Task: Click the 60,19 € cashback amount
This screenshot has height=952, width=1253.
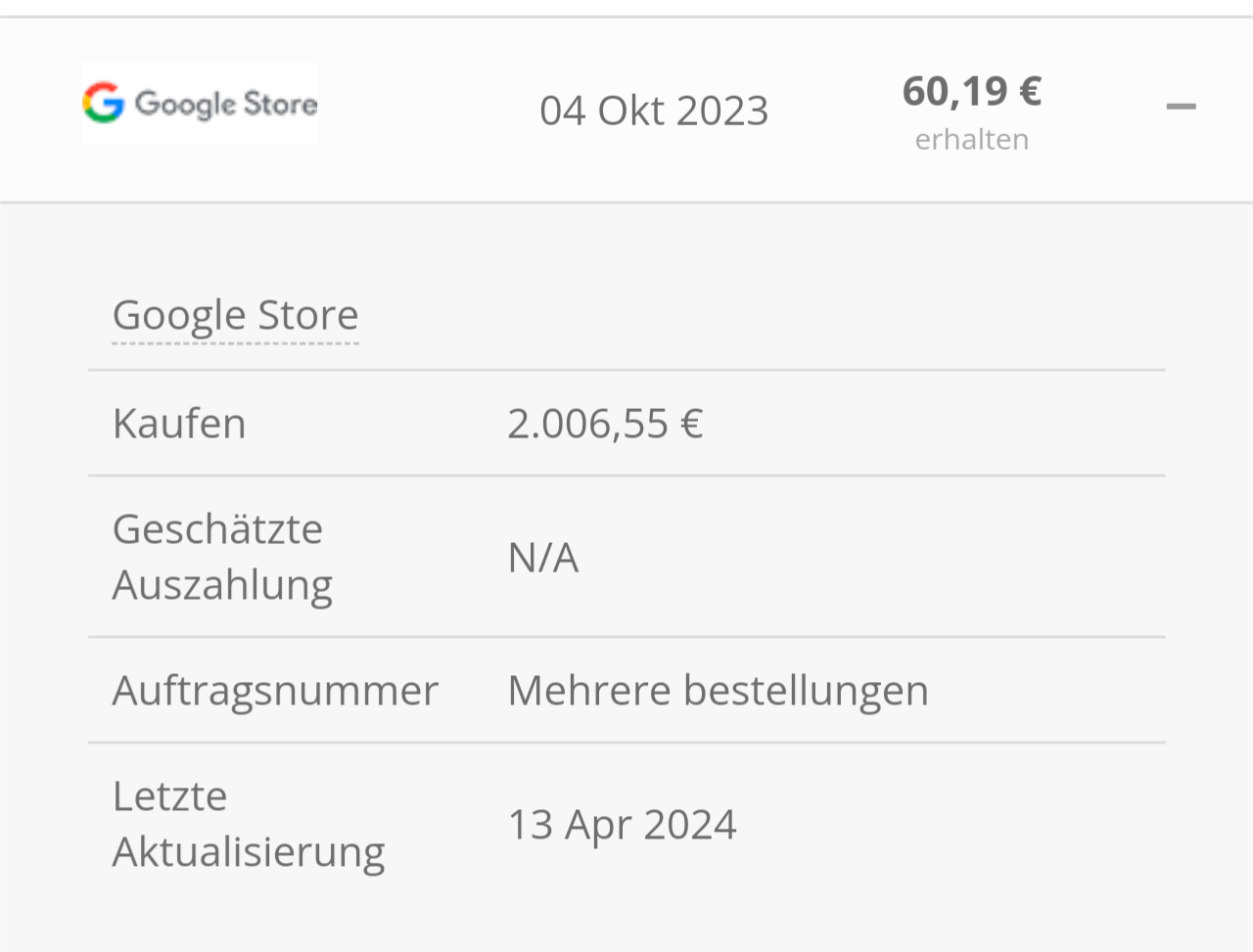Action: pyautogui.click(x=971, y=91)
